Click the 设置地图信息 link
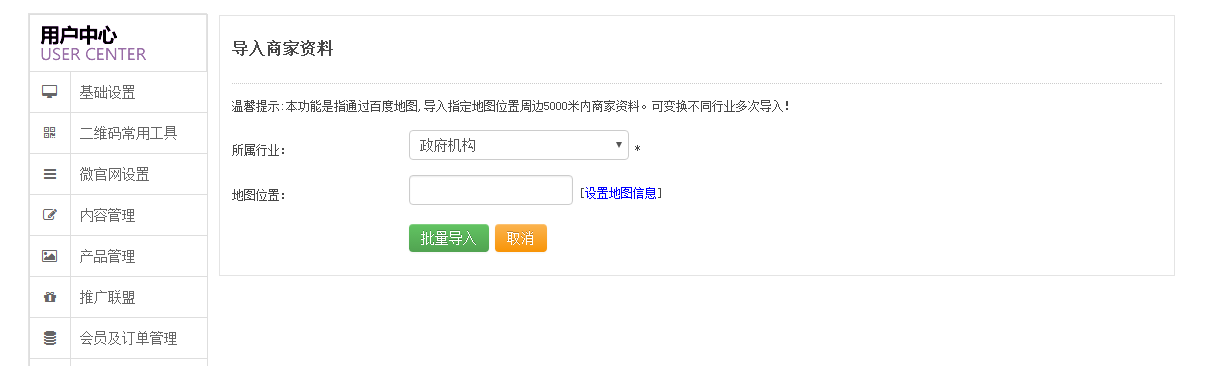 click(621, 193)
